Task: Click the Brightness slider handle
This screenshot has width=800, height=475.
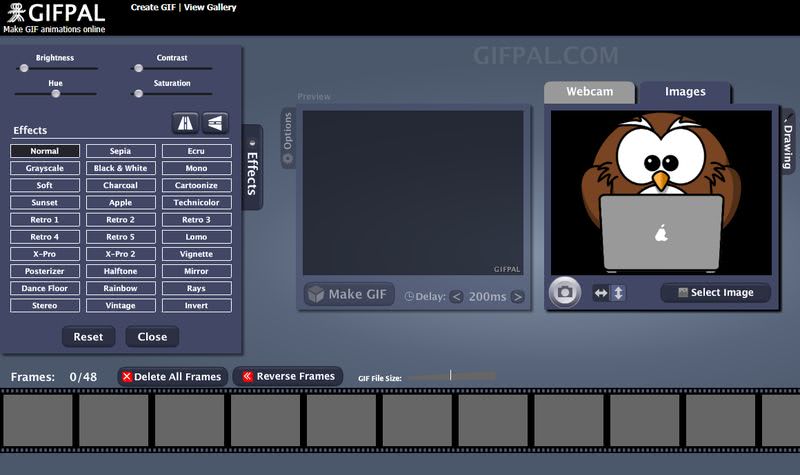Action: [x=24, y=68]
